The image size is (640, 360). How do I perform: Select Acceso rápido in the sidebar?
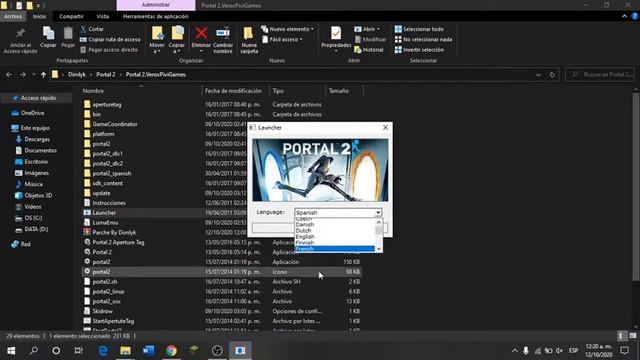[x=38, y=98]
